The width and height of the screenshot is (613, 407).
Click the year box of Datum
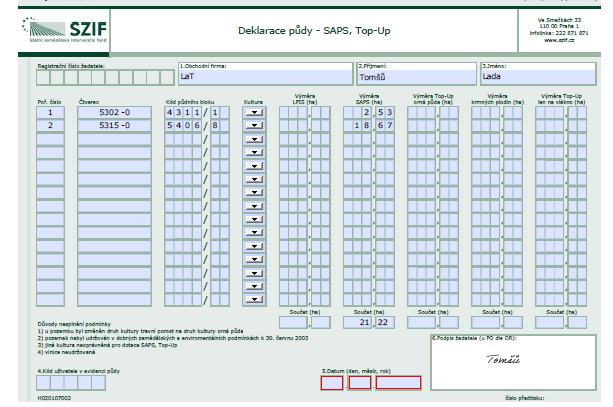pos(398,383)
